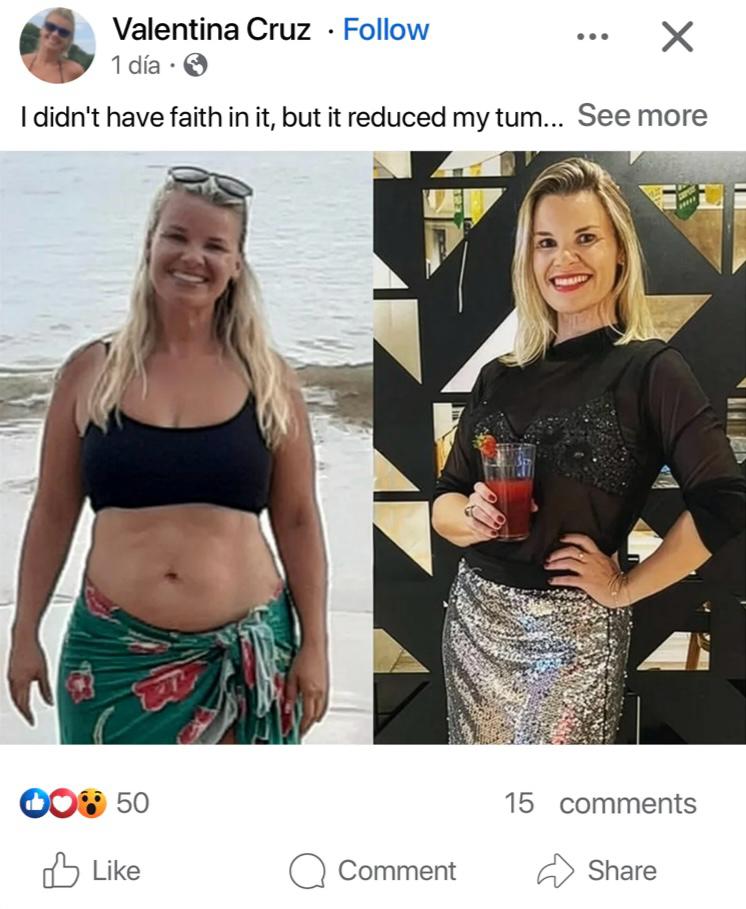Open Valentina Cruz profile picture
This screenshot has width=746, height=909.
click(x=57, y=45)
